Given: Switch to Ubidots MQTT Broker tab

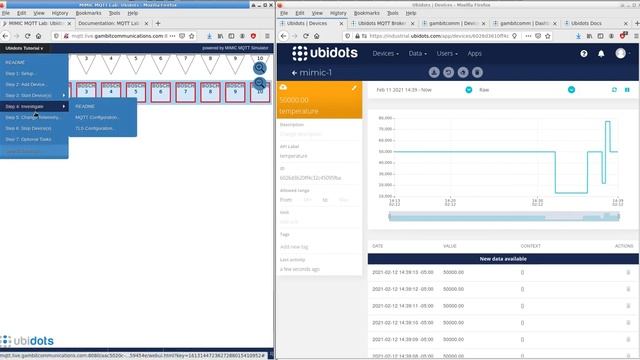Looking at the screenshot, I should 382,23.
